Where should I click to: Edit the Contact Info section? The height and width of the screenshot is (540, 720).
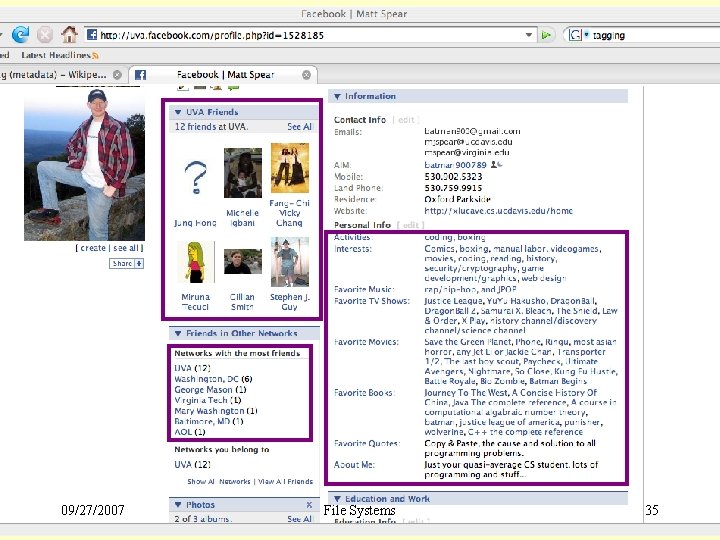click(406, 120)
